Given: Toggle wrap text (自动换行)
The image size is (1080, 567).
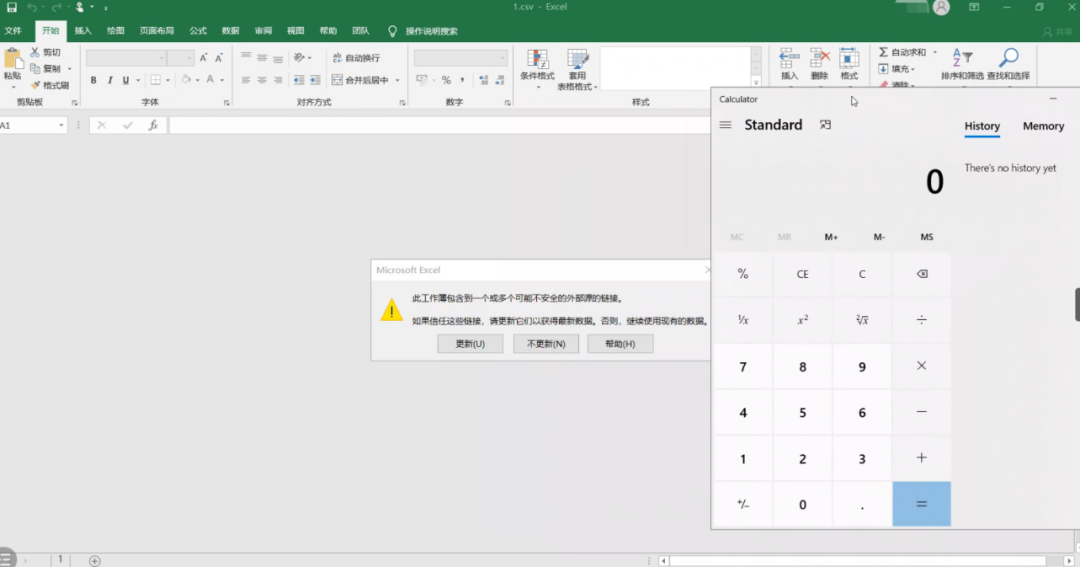Looking at the screenshot, I should 356,58.
